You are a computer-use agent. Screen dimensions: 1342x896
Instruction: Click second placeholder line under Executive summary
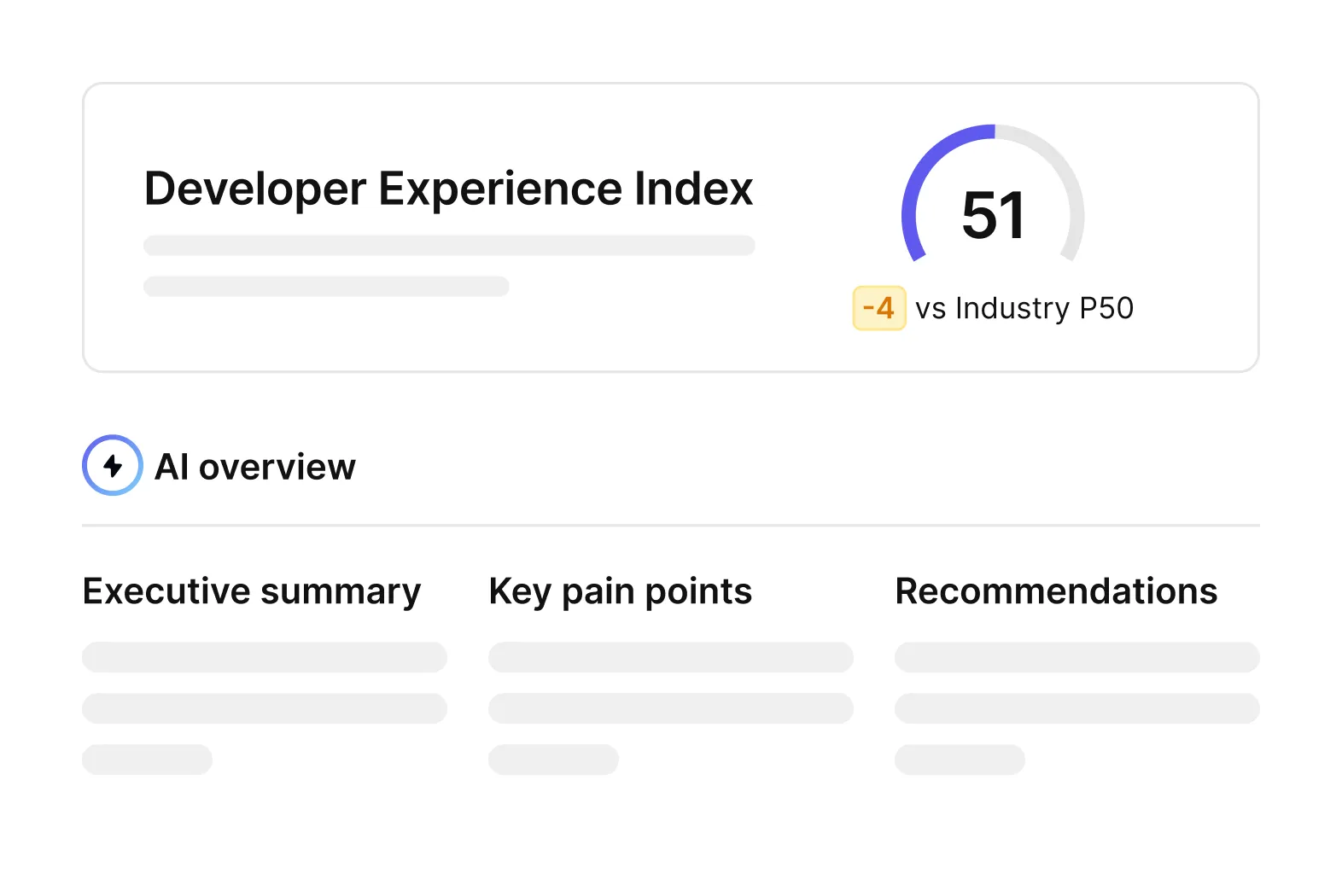pyautogui.click(x=265, y=708)
